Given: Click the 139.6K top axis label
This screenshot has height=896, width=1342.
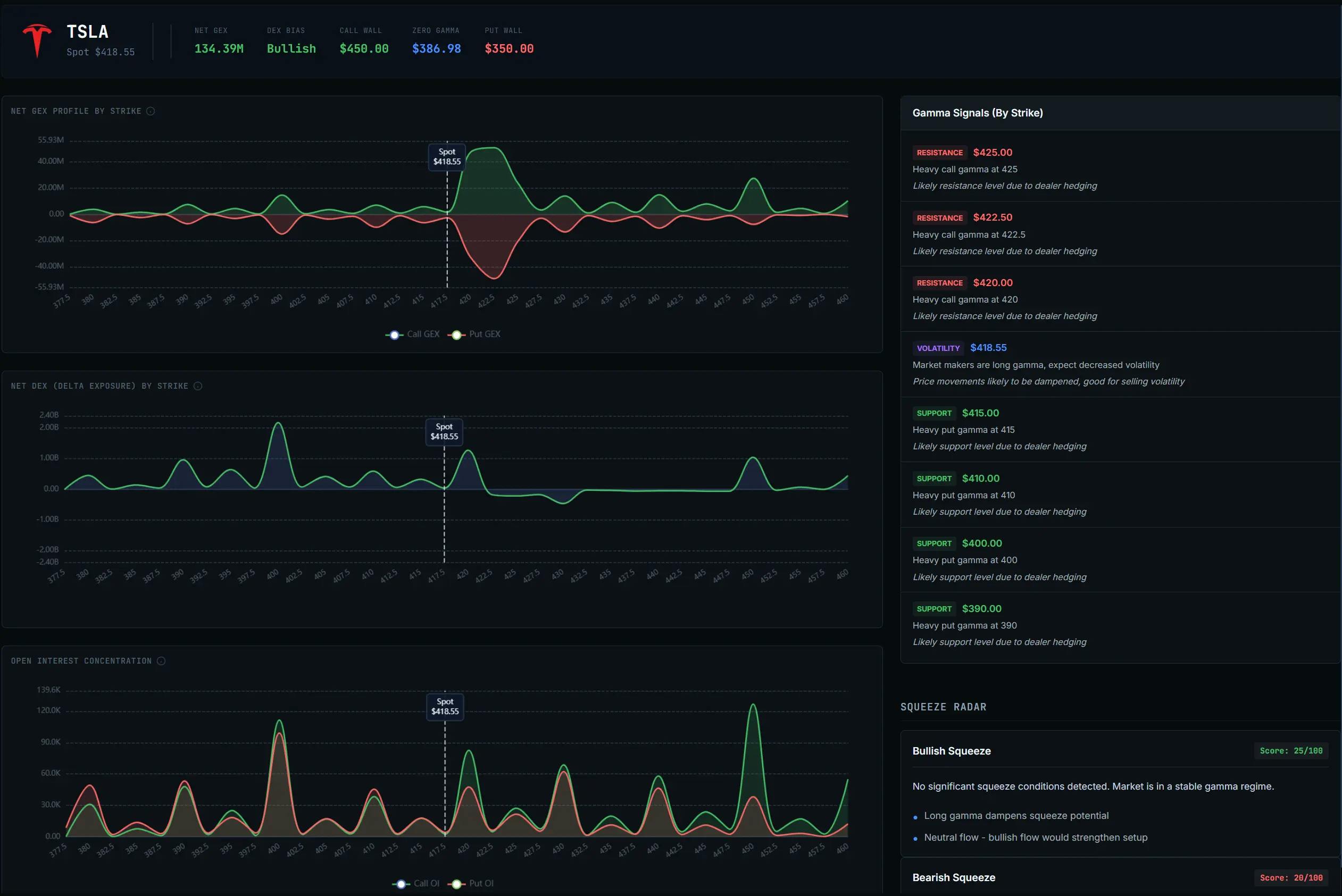Looking at the screenshot, I should (48, 690).
